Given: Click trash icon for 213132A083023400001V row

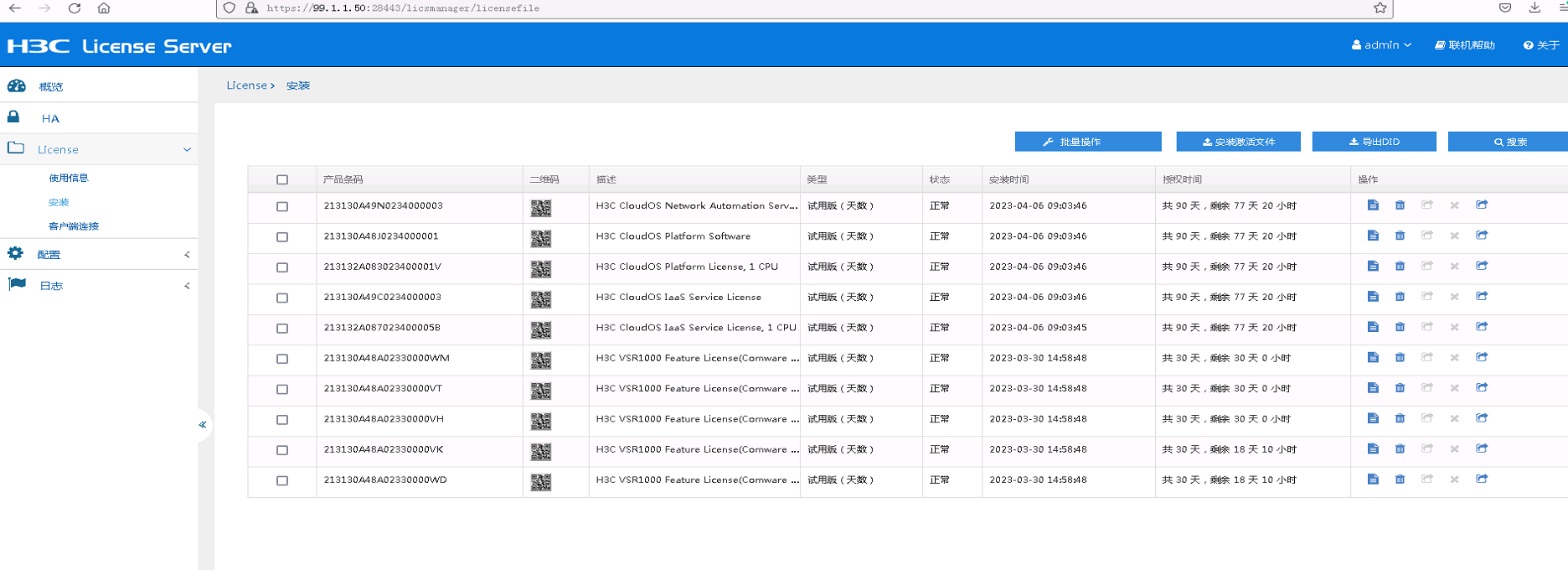Looking at the screenshot, I should click(1400, 267).
